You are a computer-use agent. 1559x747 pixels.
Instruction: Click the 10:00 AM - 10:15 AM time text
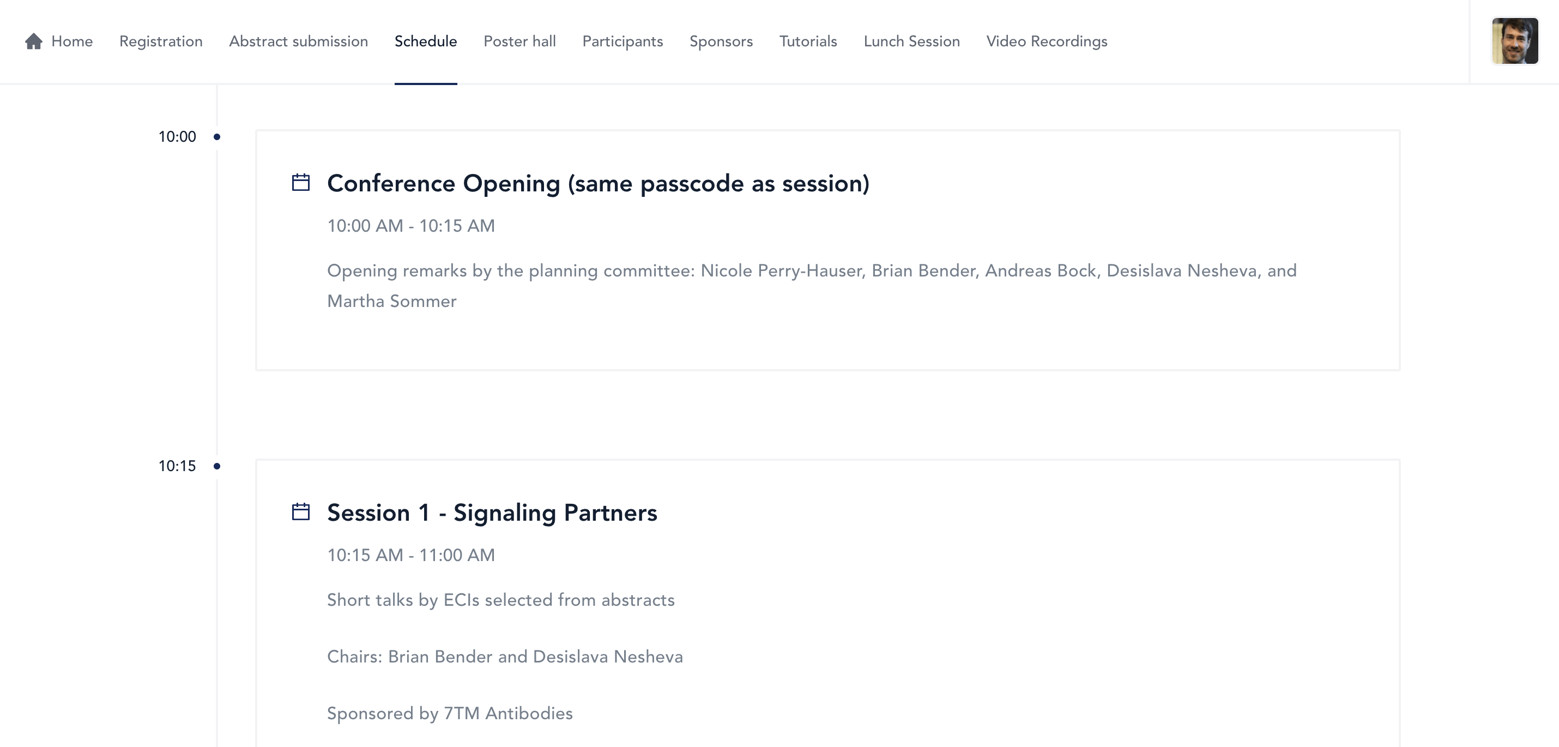tap(411, 226)
